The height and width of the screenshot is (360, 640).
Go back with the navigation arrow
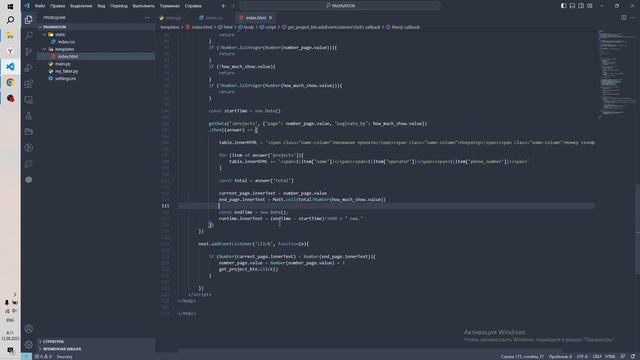click(x=224, y=6)
